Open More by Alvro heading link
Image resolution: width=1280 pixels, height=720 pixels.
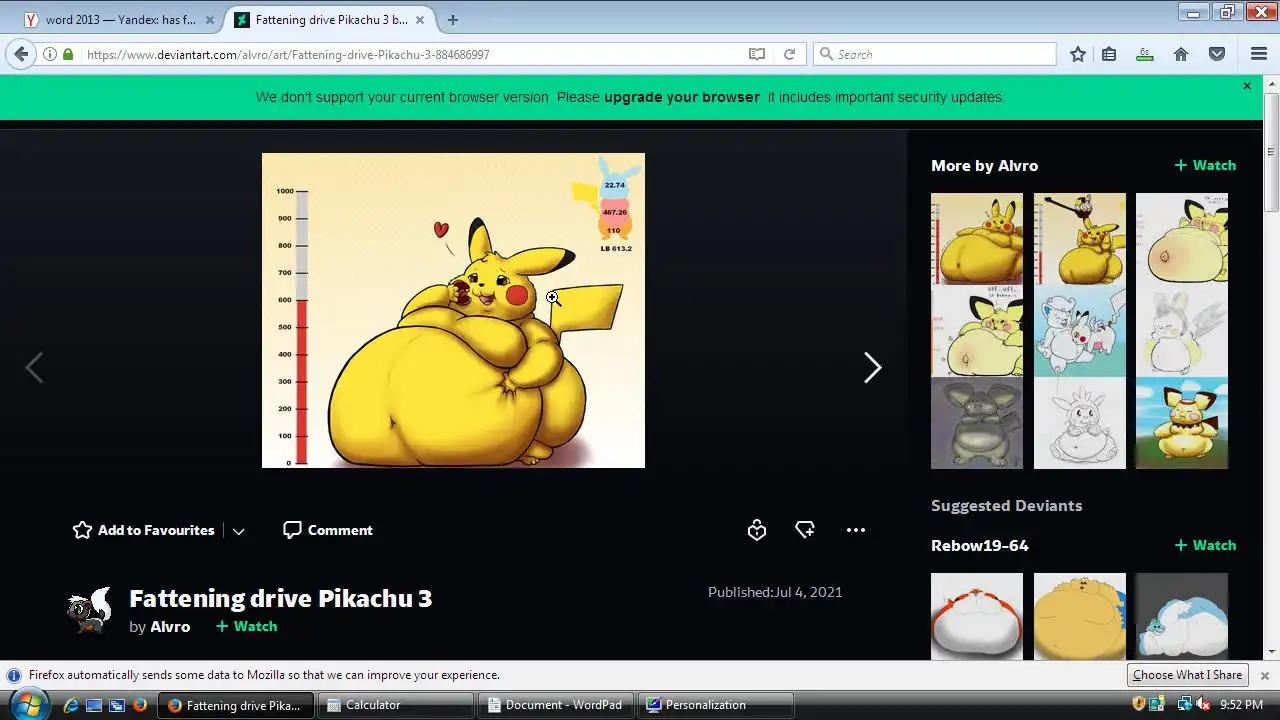tap(984, 165)
